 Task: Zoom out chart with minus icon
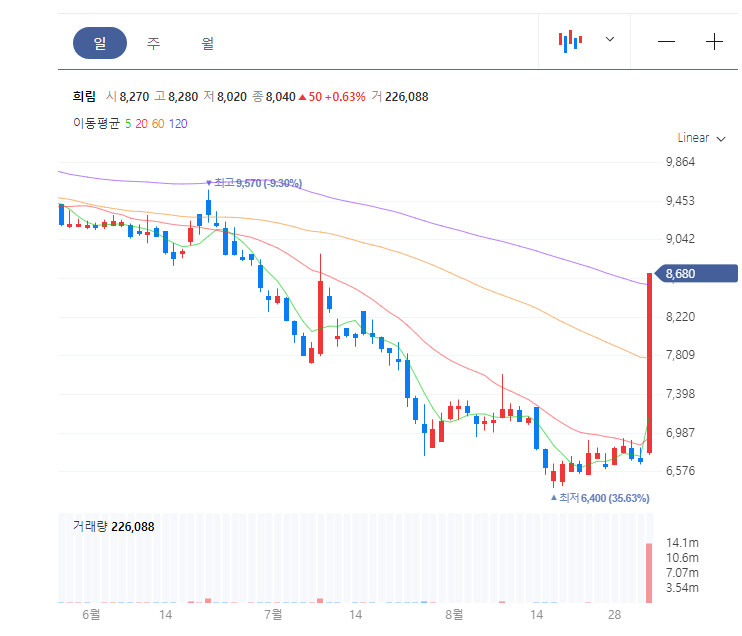(666, 42)
